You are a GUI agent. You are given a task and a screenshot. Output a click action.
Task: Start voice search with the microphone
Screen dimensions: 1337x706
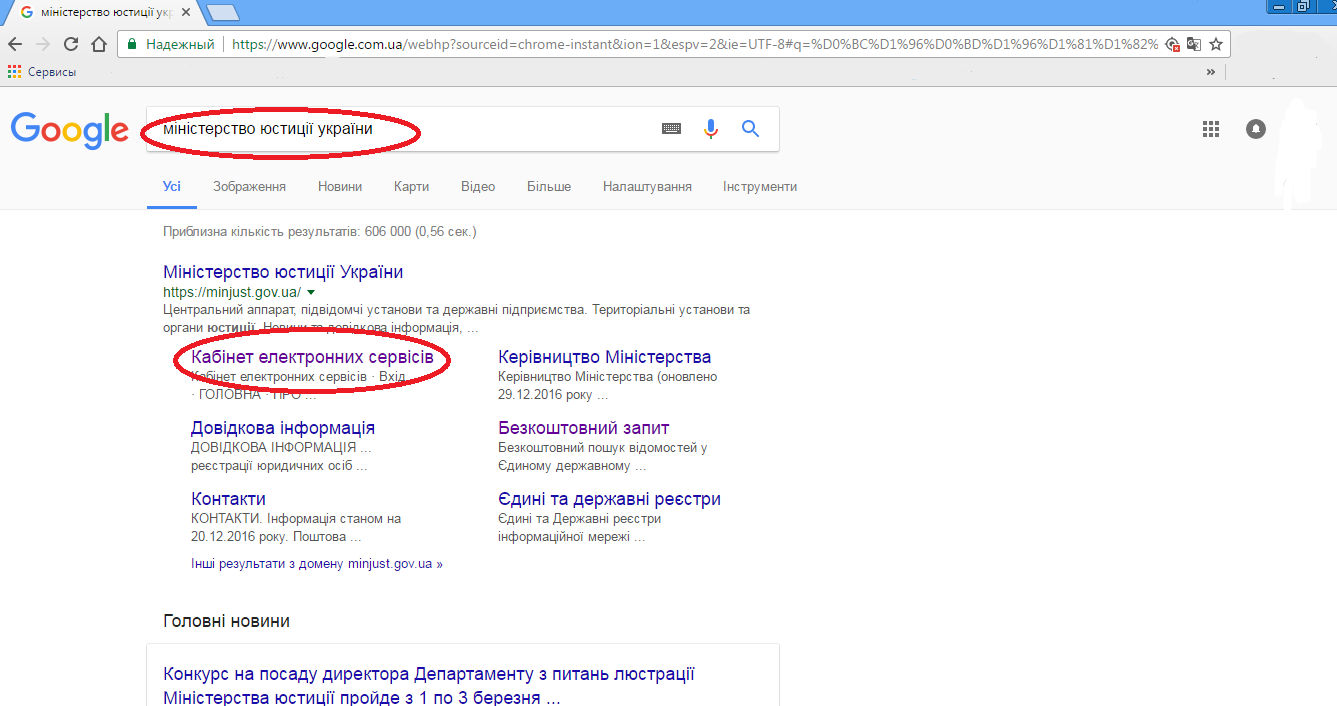tap(711, 128)
